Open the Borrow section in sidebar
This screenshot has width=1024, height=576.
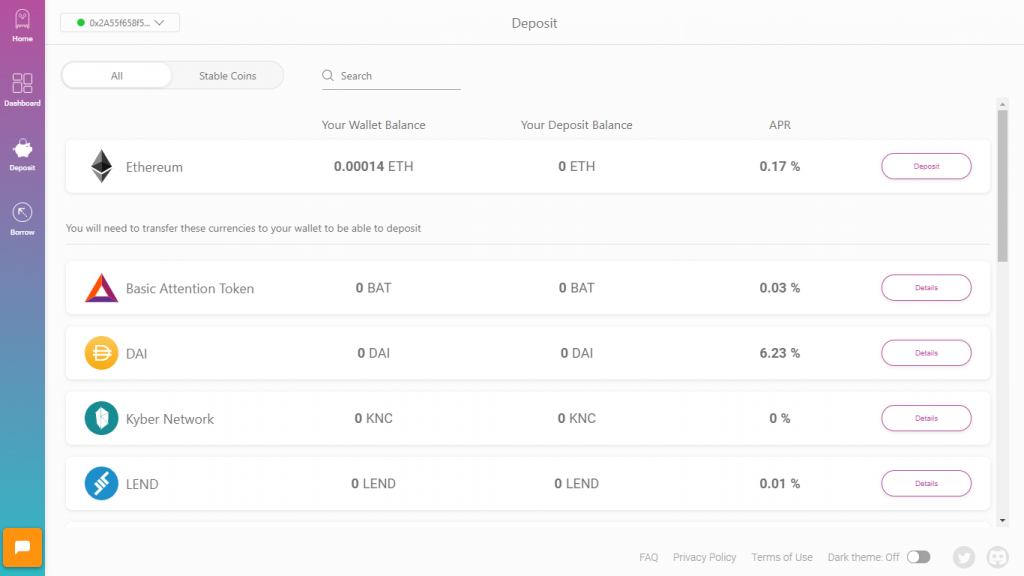point(22,214)
